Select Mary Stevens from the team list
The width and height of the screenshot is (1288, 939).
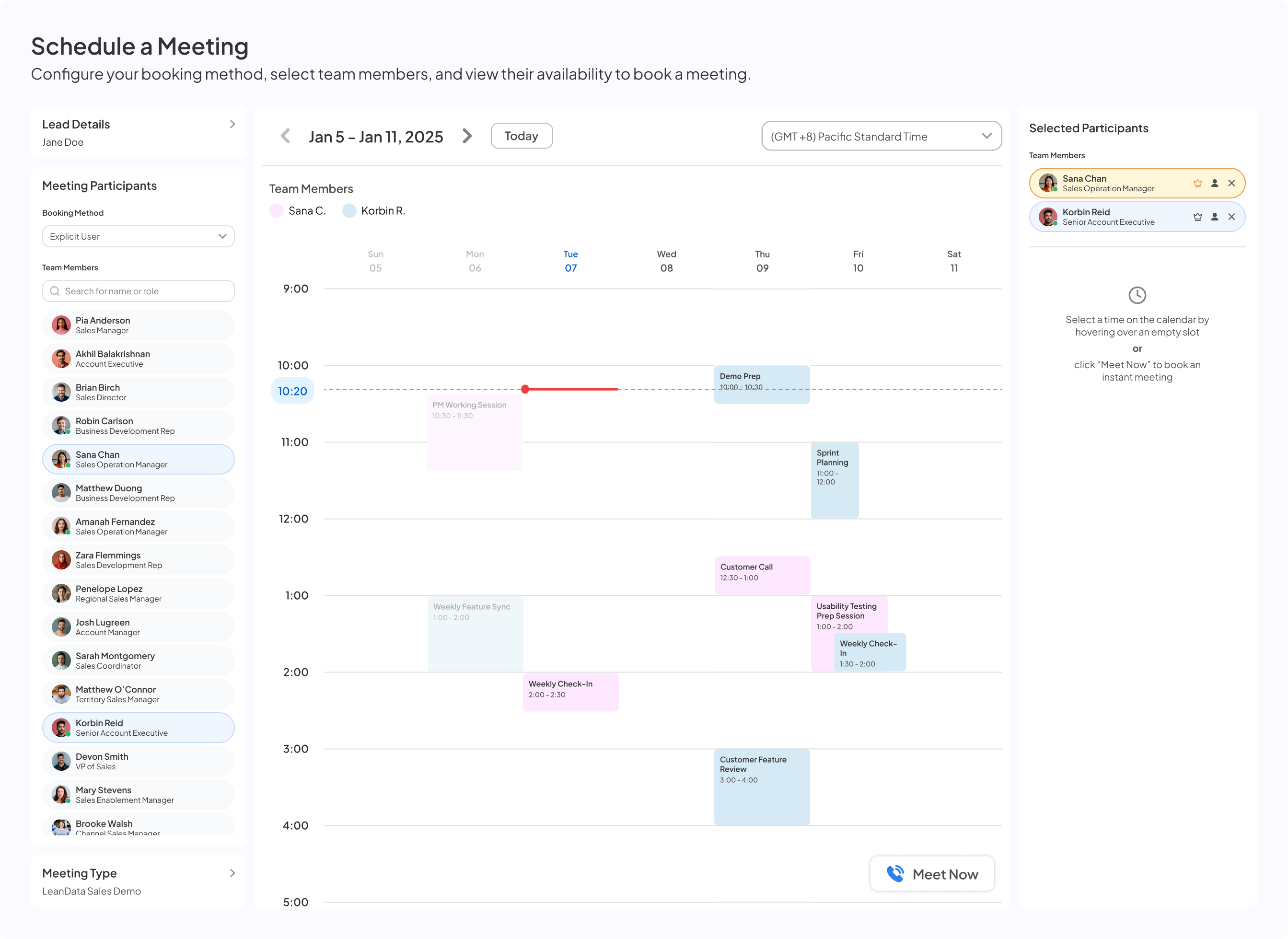coord(138,795)
